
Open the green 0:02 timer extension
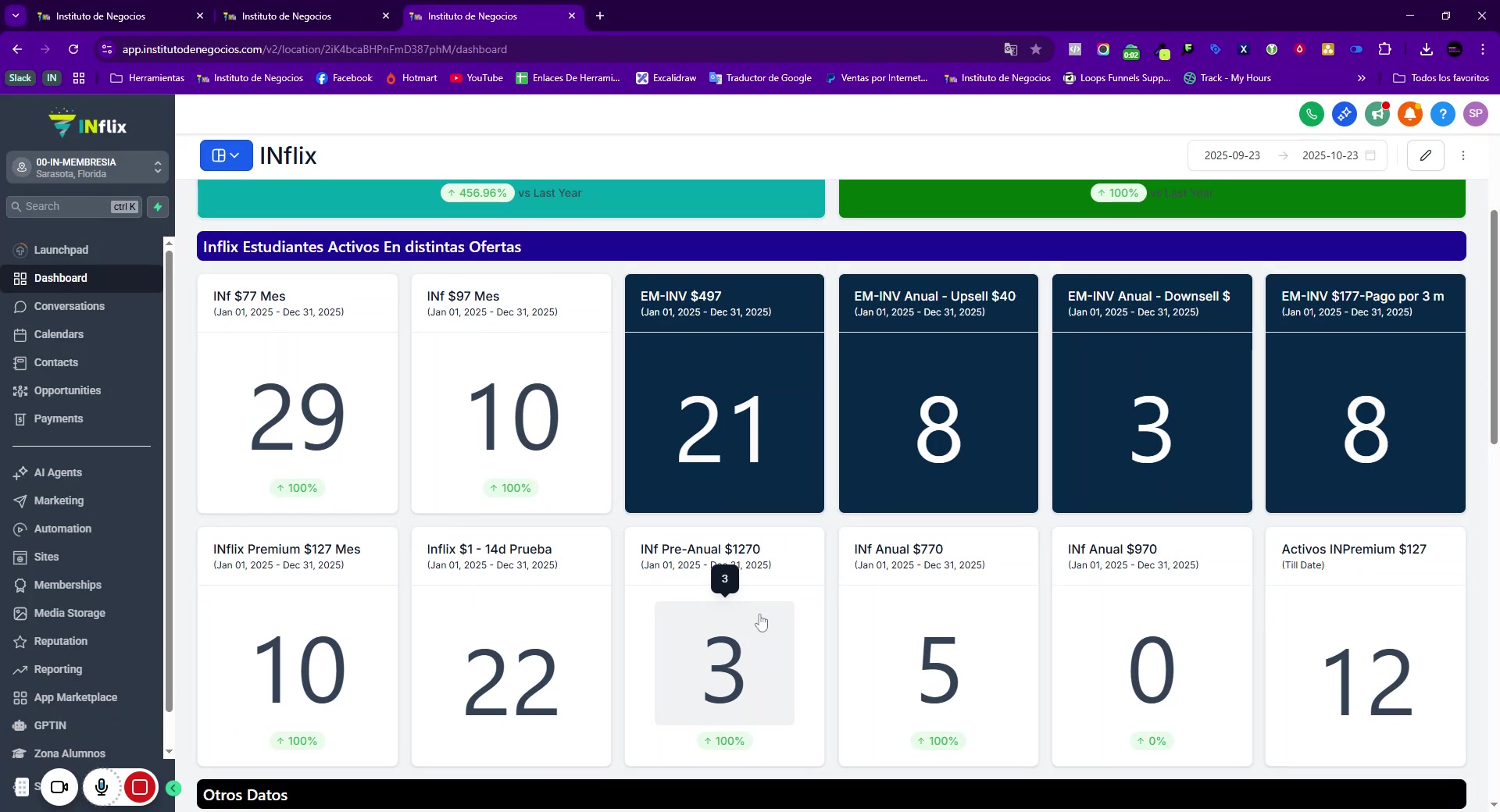(x=1131, y=51)
